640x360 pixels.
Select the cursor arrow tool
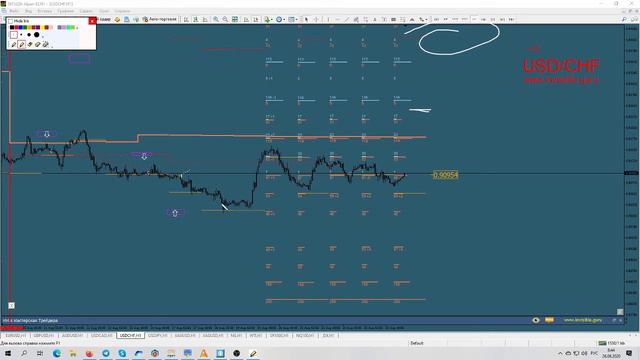pos(306,19)
